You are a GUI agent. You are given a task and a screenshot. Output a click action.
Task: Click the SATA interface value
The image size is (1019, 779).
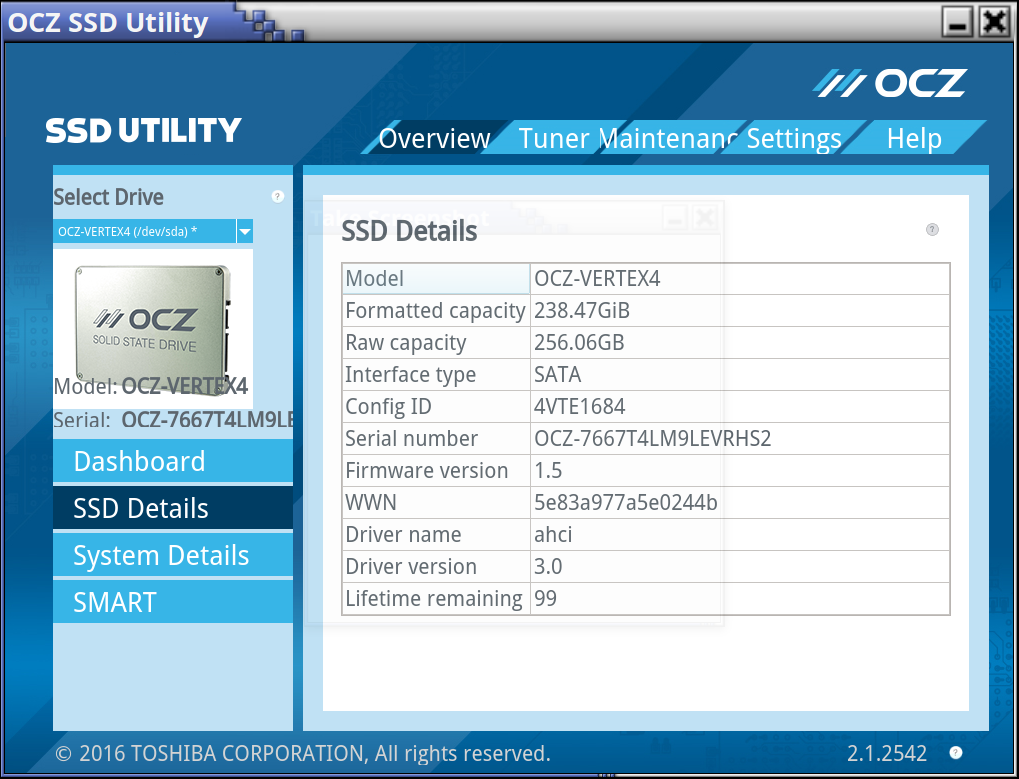[x=740, y=374]
